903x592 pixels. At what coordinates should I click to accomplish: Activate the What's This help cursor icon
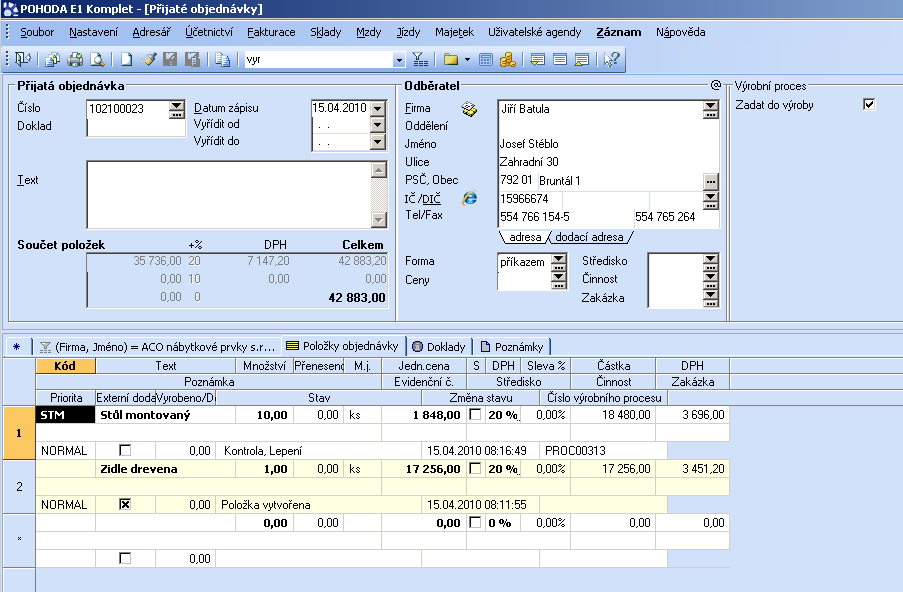[611, 59]
